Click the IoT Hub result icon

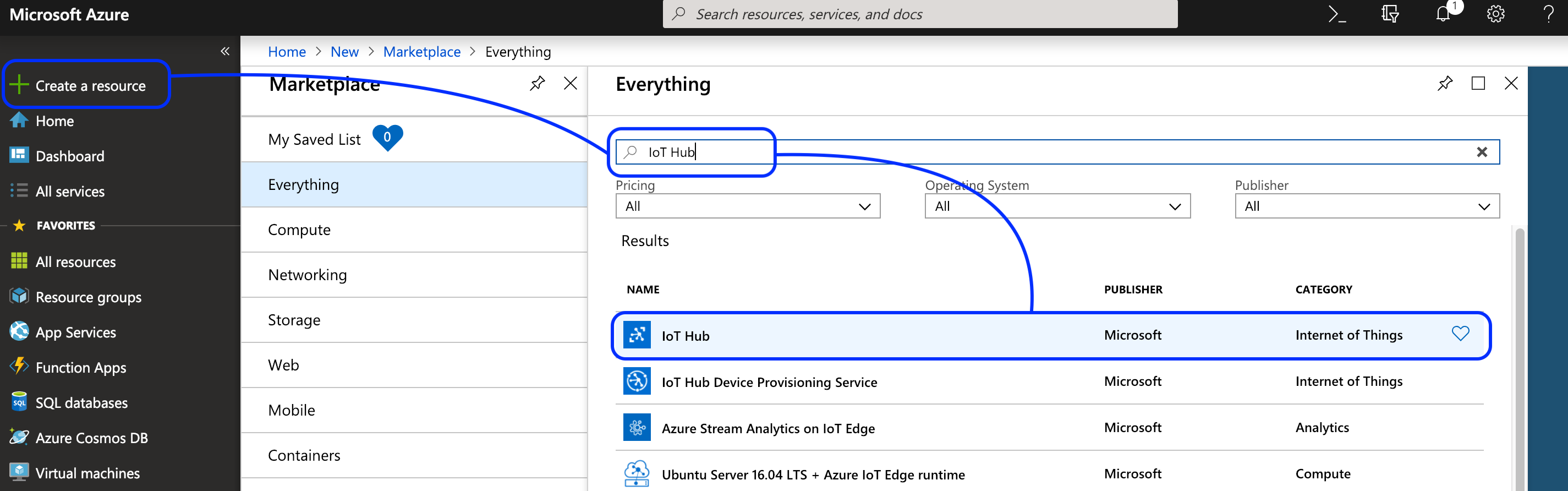[637, 335]
